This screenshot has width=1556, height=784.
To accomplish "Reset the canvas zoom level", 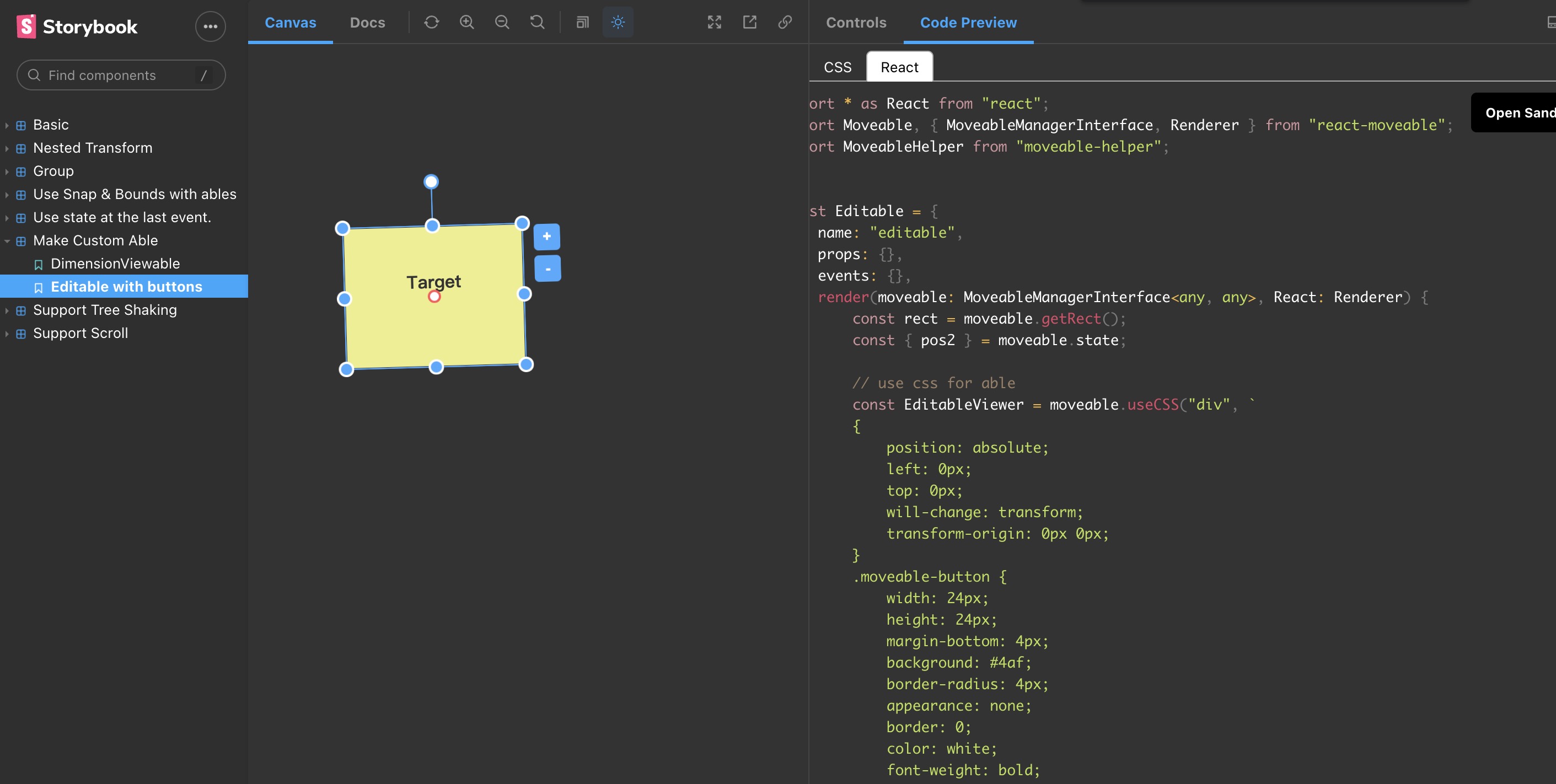I will point(537,23).
